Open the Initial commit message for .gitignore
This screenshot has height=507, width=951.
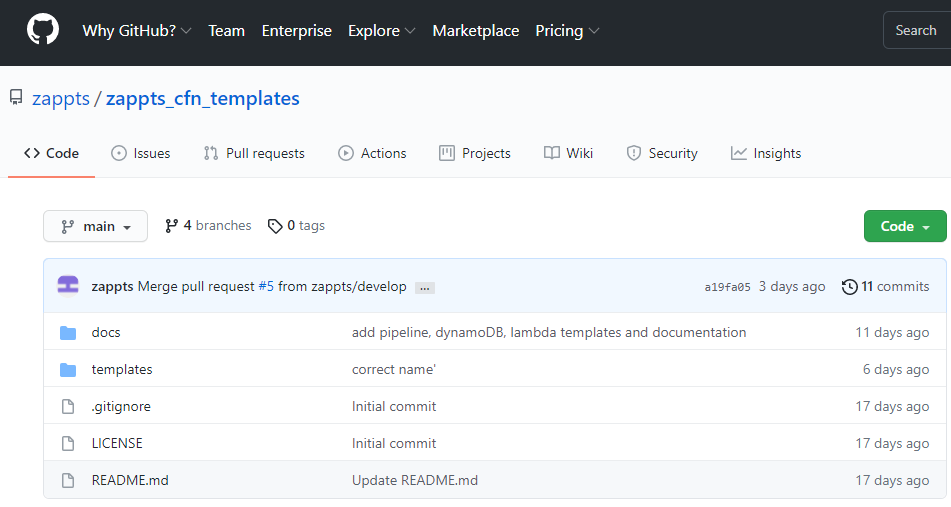(394, 406)
